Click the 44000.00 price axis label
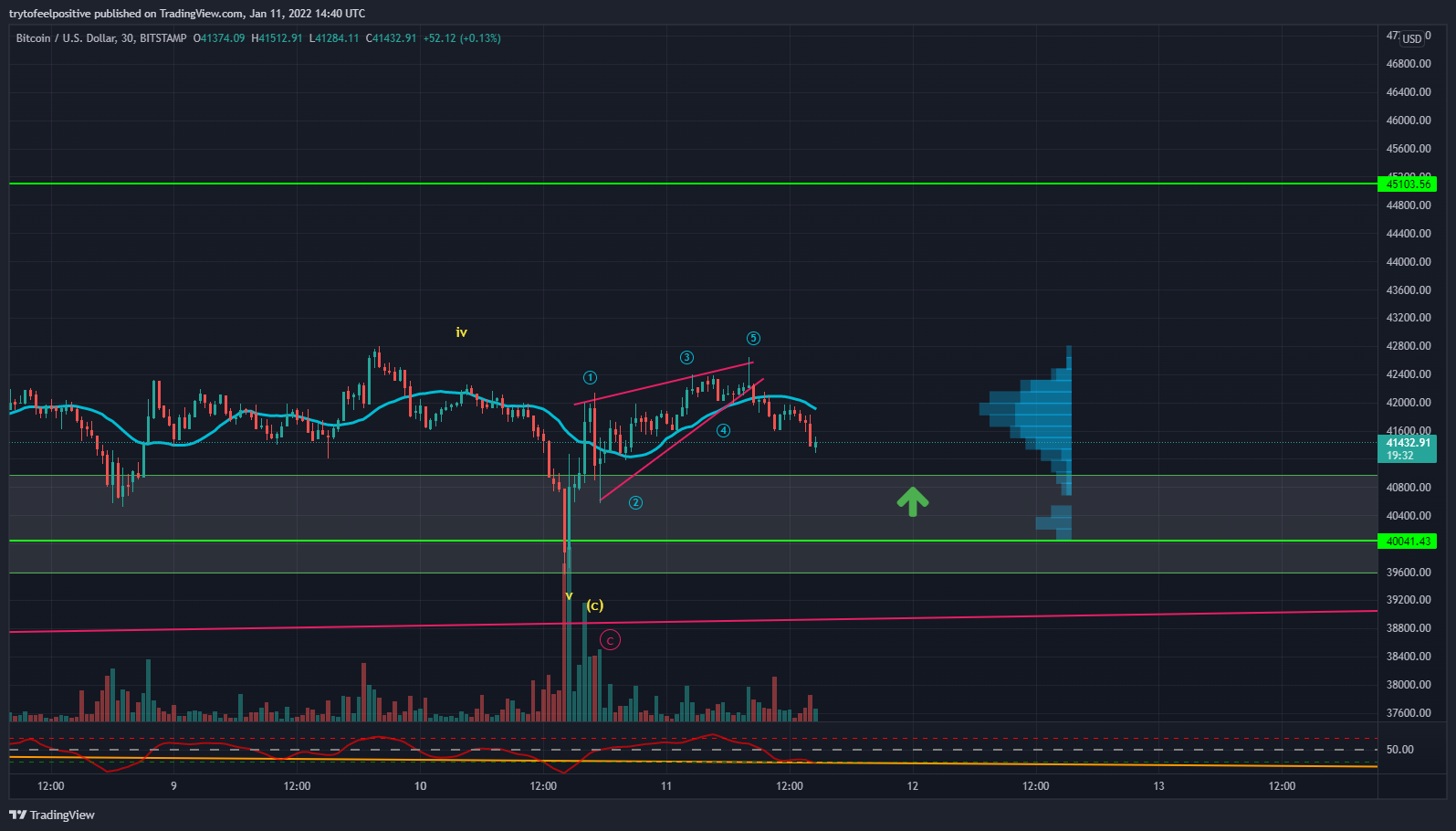The height and width of the screenshot is (831, 1456). pos(1409,262)
